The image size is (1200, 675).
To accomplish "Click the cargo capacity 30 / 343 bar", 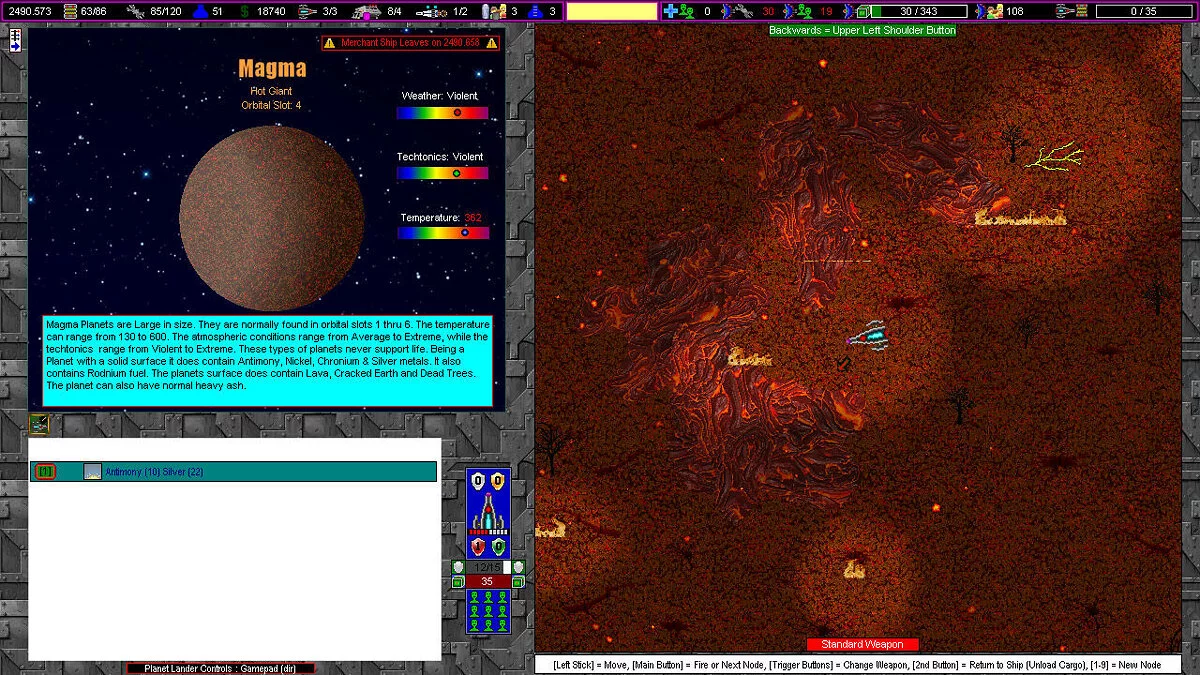I will tap(918, 11).
